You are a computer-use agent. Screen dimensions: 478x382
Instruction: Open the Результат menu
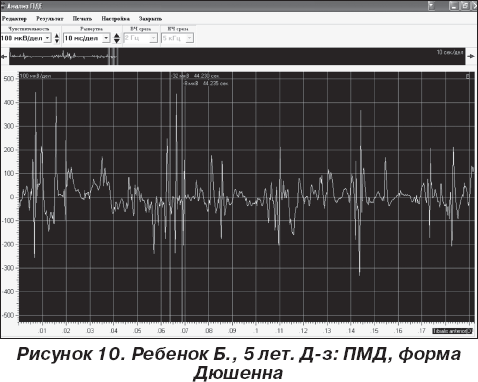point(50,19)
